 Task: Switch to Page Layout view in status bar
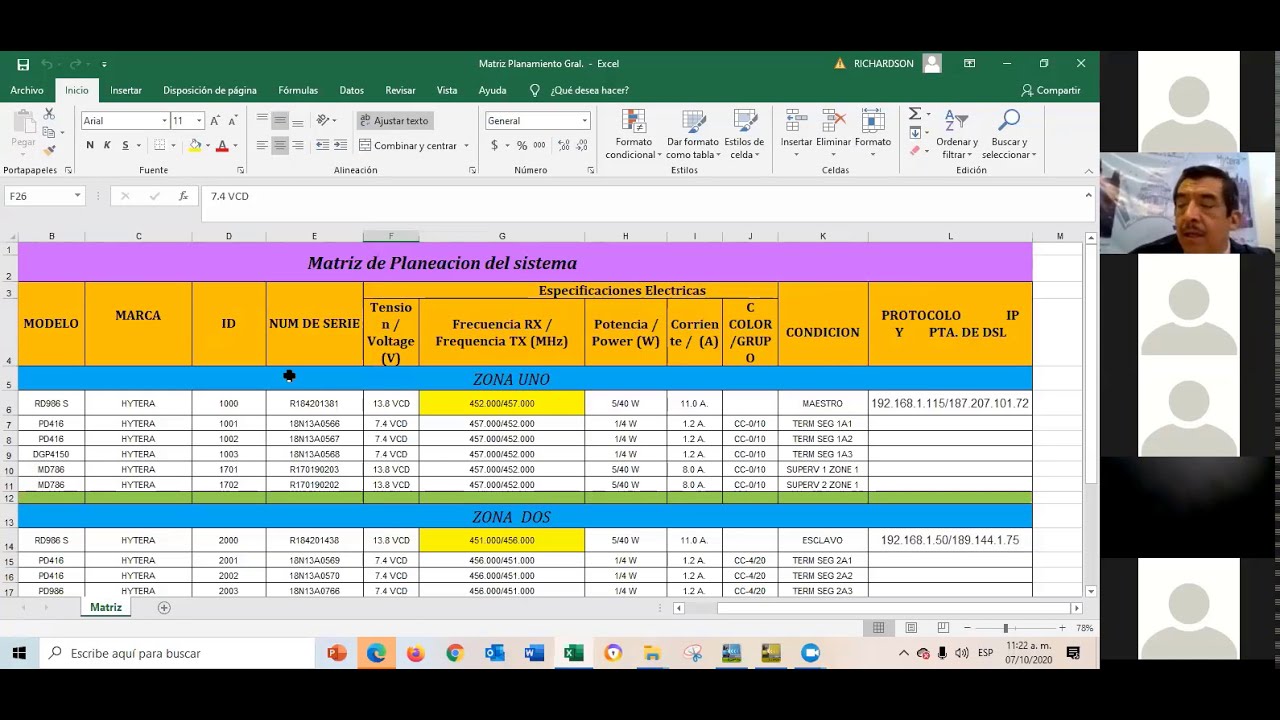(911, 628)
